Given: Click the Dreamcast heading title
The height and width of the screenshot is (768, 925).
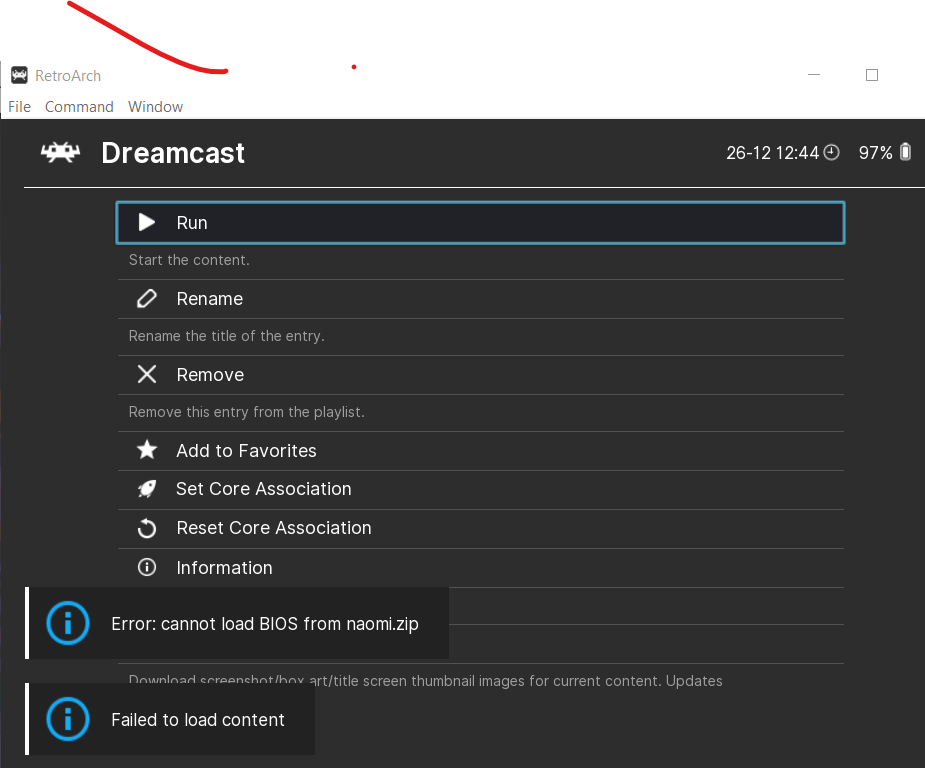Looking at the screenshot, I should pos(173,153).
